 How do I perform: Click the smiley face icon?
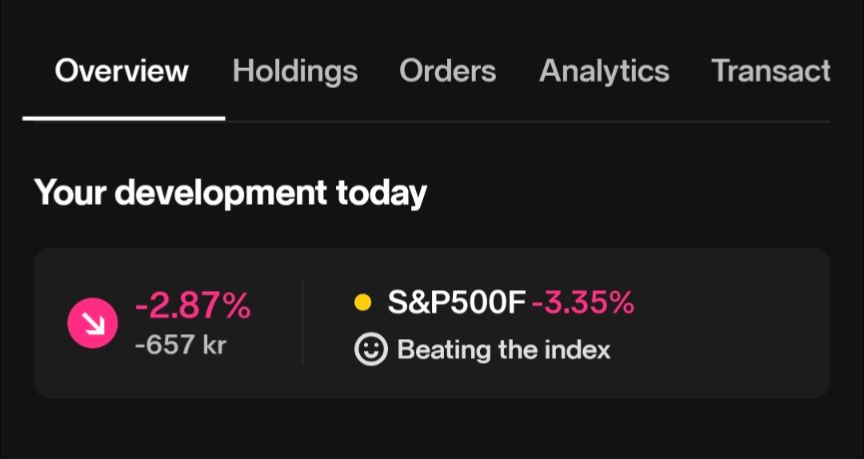point(371,349)
